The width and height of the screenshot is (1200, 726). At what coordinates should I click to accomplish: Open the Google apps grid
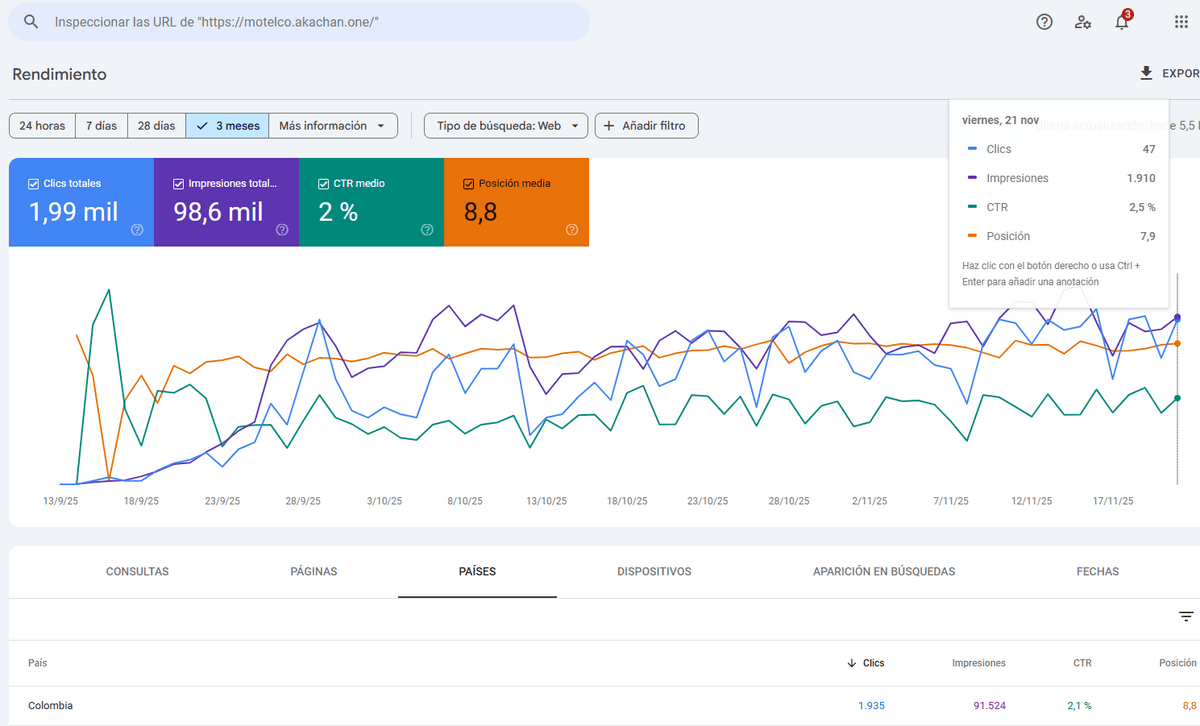click(x=1181, y=22)
